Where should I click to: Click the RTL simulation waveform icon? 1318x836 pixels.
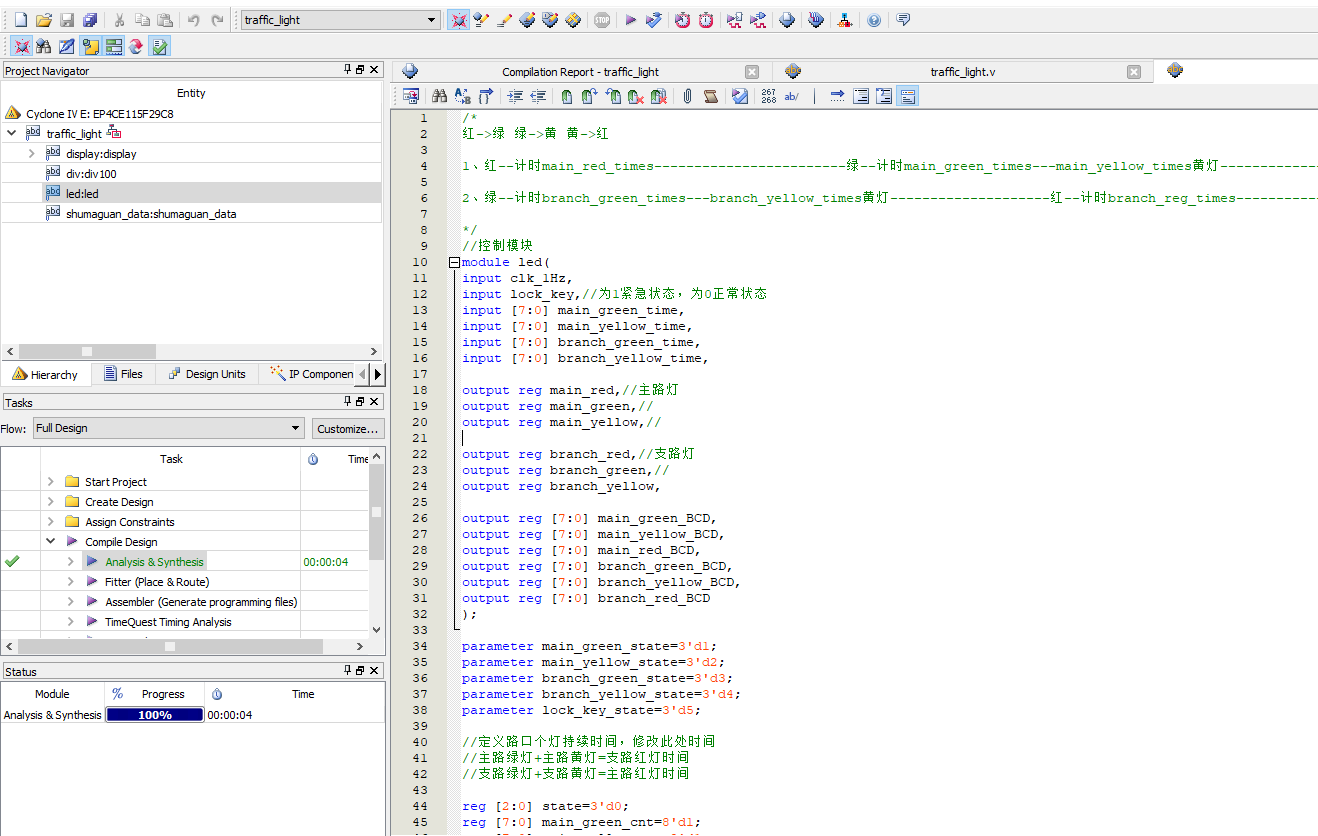pyautogui.click(x=734, y=20)
